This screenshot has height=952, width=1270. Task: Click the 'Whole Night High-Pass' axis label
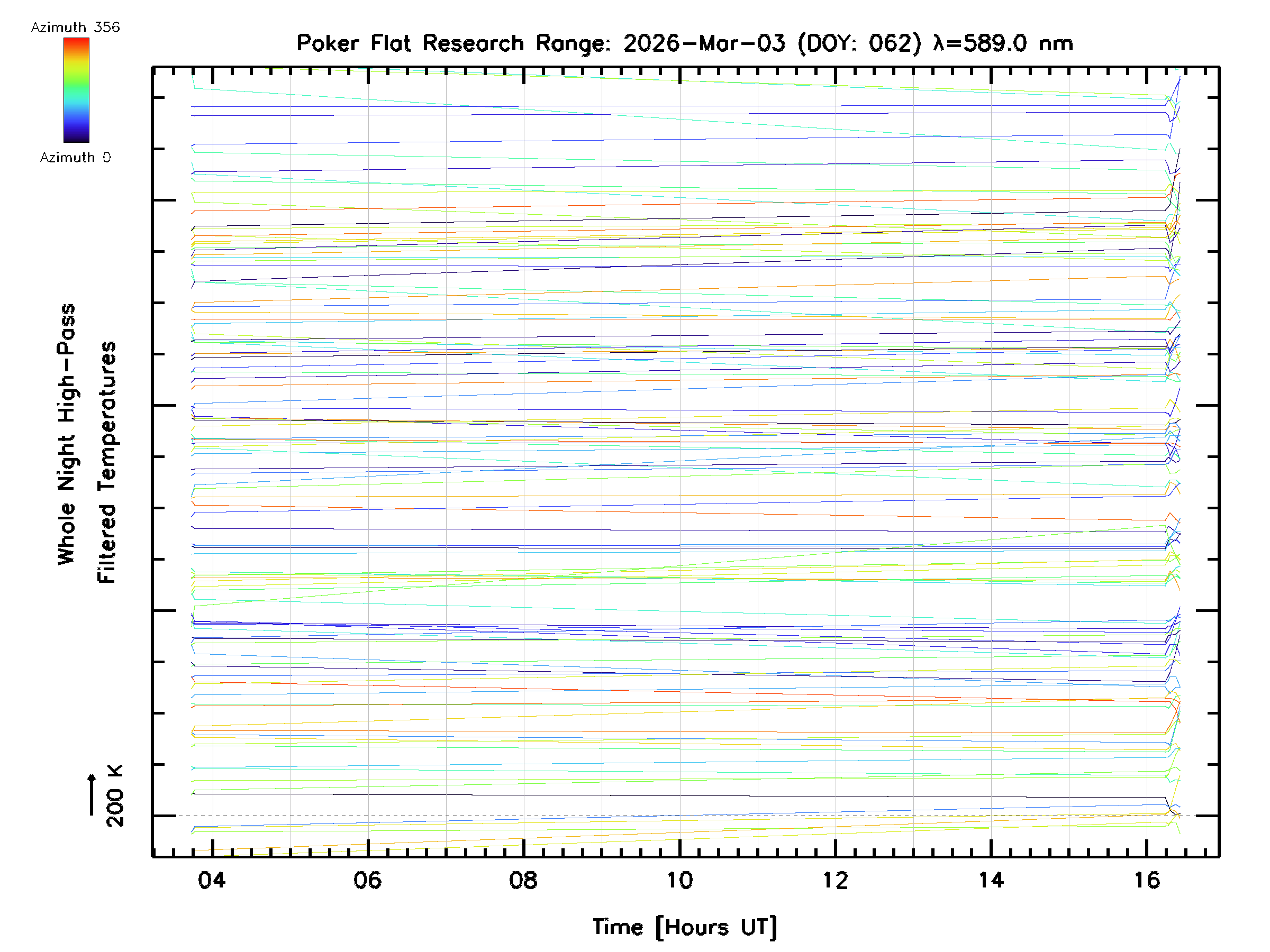click(67, 434)
